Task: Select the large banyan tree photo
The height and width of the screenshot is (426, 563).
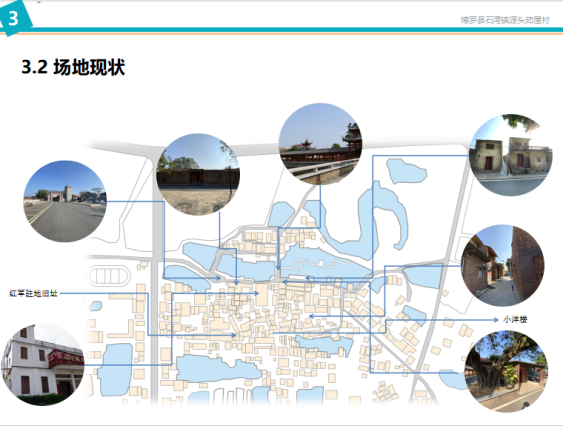Action: pyautogui.click(x=506, y=371)
